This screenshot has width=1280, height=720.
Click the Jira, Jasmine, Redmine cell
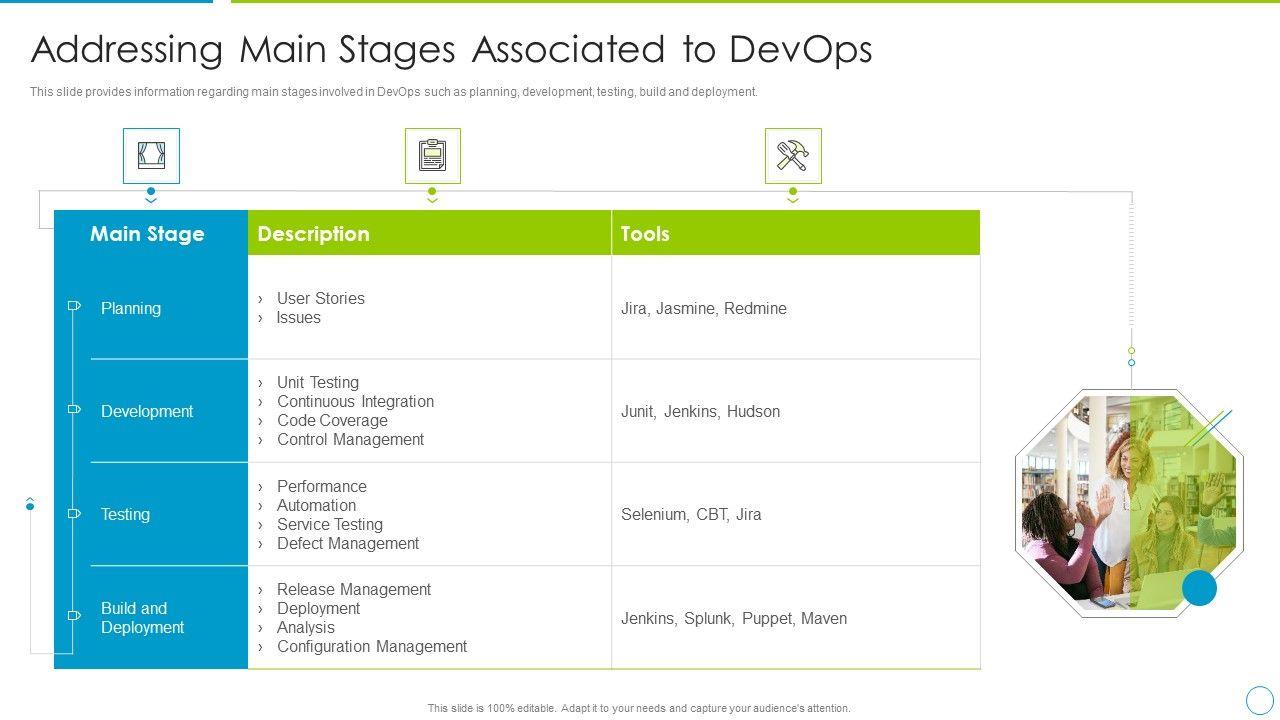point(704,309)
